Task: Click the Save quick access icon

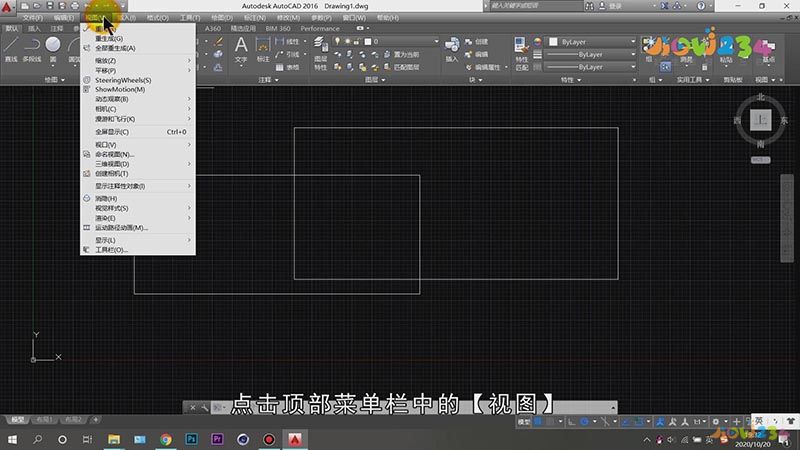Action: (x=49, y=6)
